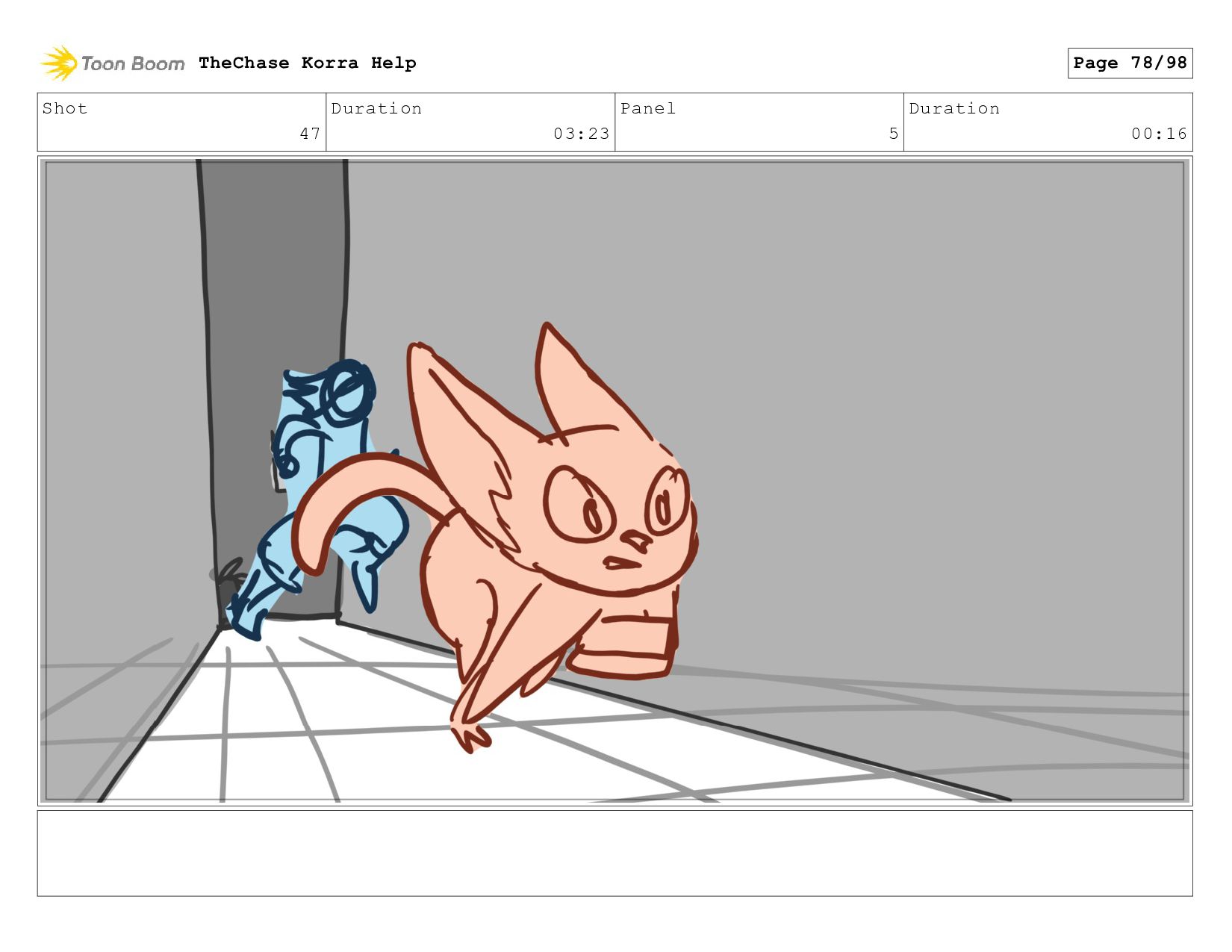This screenshot has width=1232, height=952.
Task: Click the 'Page 78/98' page indicator box
Action: pos(1130,63)
